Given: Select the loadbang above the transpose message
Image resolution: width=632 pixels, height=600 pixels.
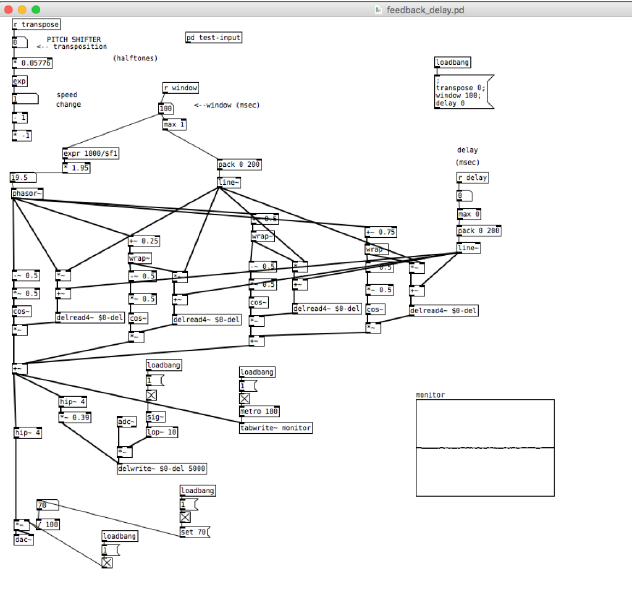Looking at the screenshot, I should [x=453, y=62].
